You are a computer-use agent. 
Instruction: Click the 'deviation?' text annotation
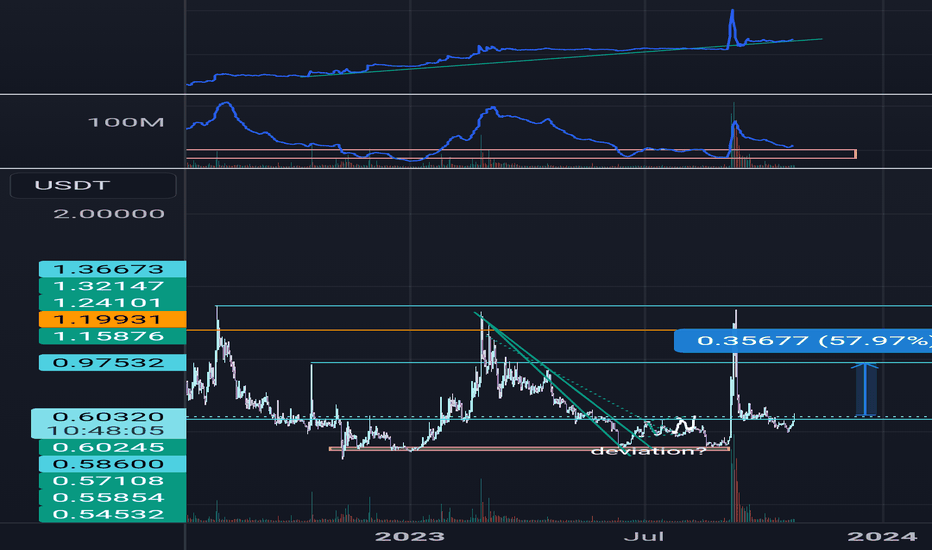(648, 451)
